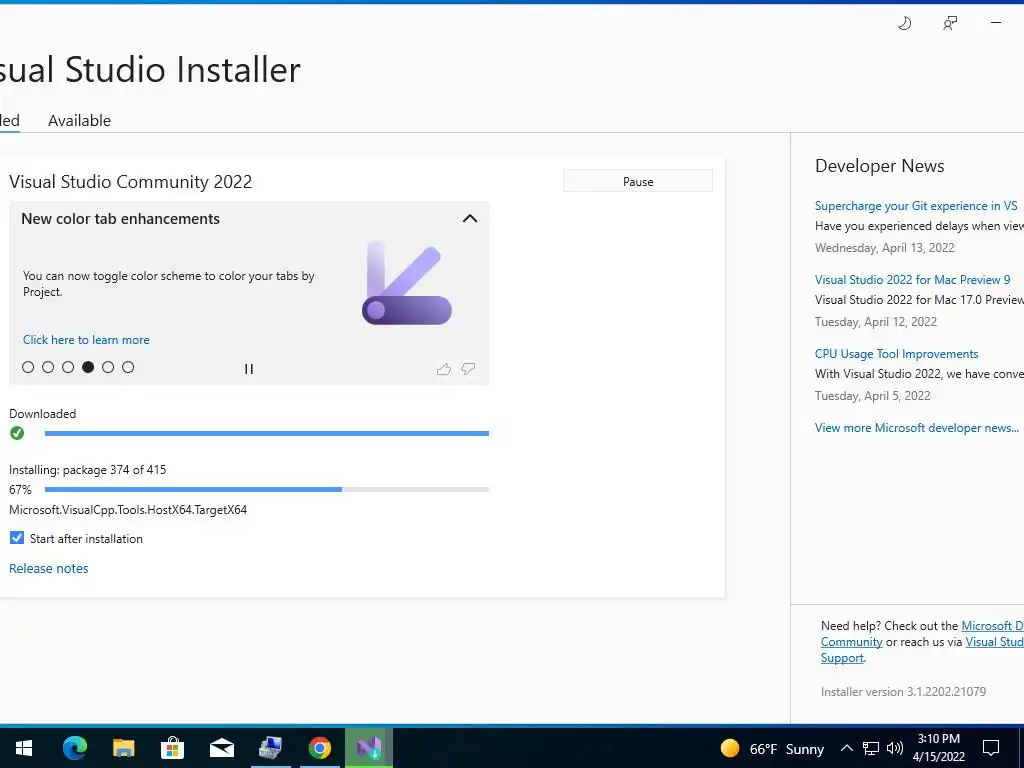Screen dimensions: 1024x768
Task: Click the color tabs illustration image
Action: coord(406,283)
